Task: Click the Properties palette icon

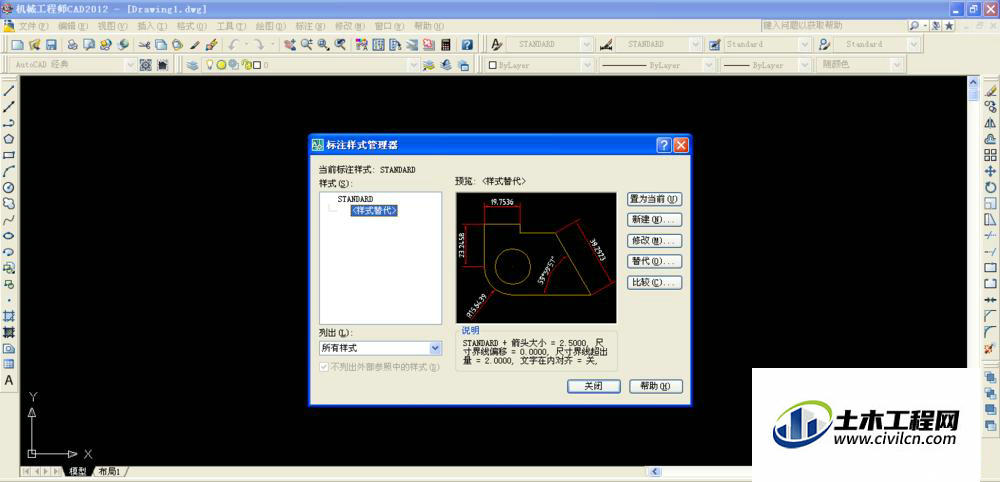Action: pyautogui.click(x=362, y=45)
